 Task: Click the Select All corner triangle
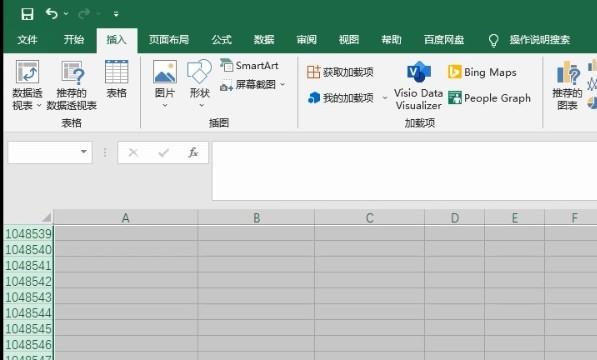46,217
